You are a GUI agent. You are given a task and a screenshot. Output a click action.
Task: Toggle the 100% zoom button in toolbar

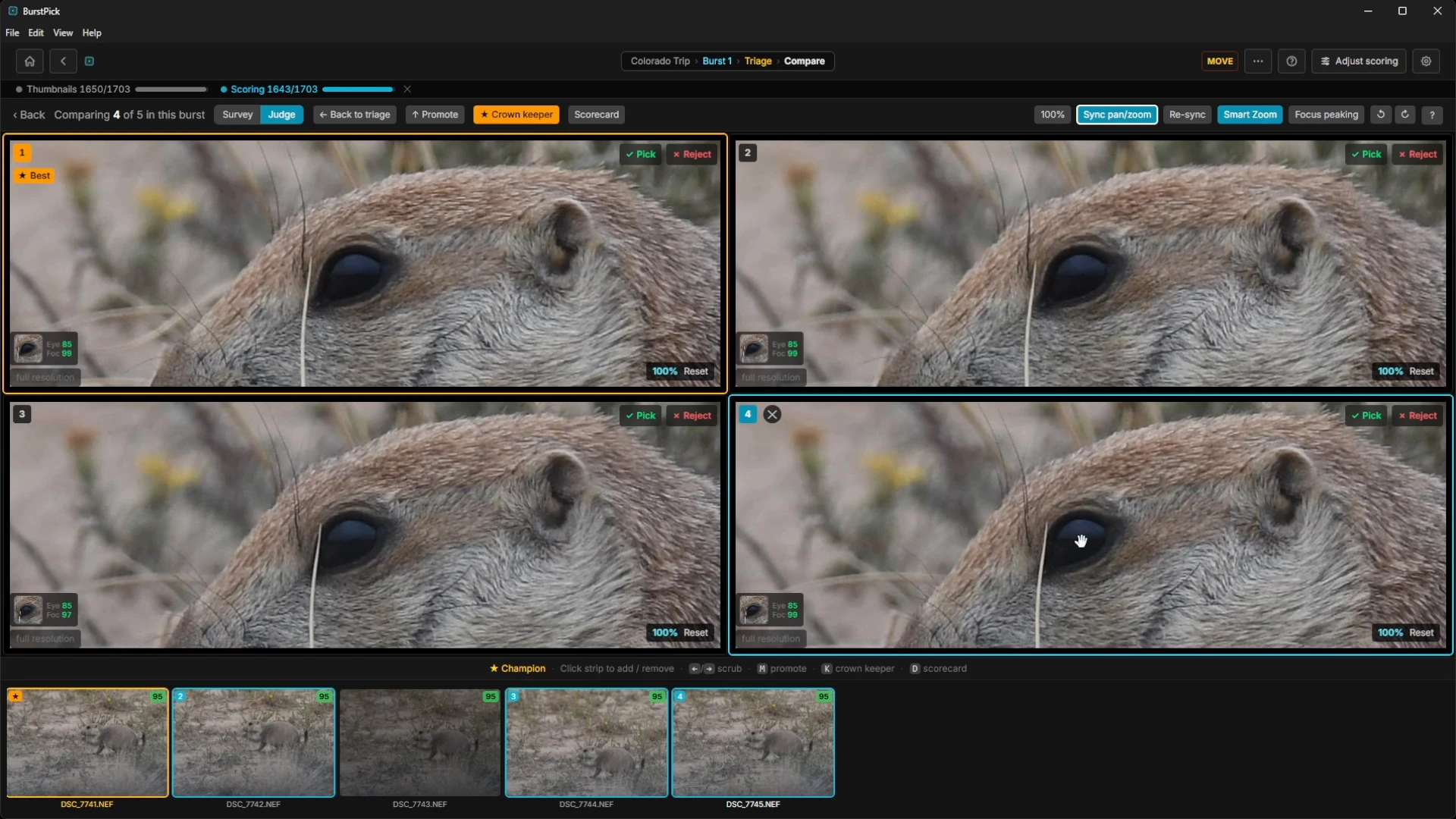pos(1053,115)
